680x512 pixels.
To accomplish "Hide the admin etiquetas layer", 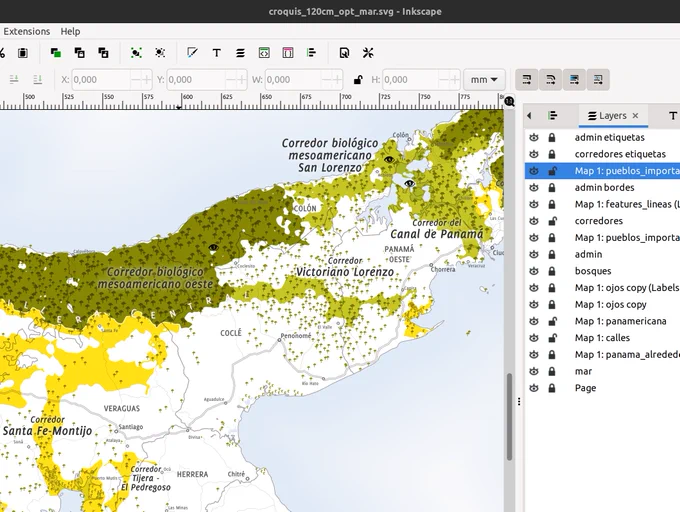I will tap(534, 137).
